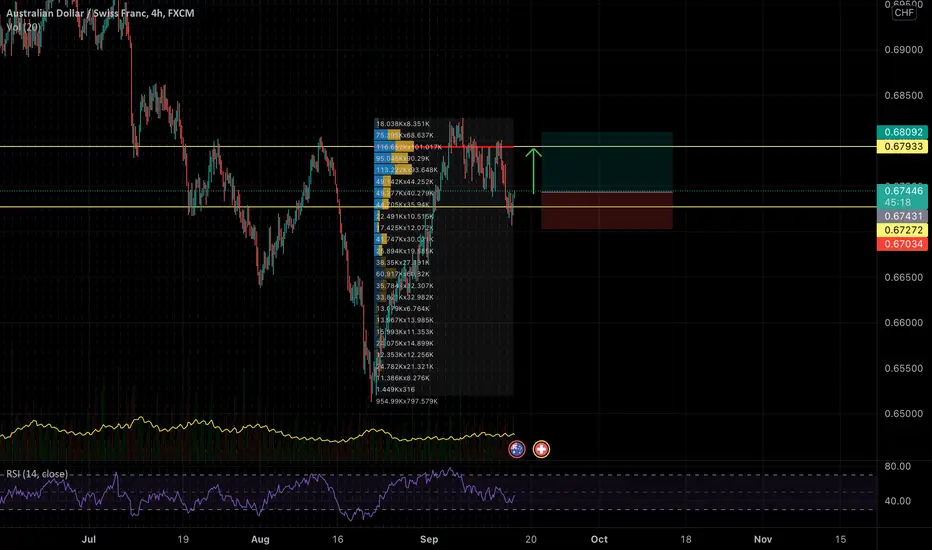Click the Australian Dollar / Swiss Franc title
The image size is (932, 550).
pos(75,13)
